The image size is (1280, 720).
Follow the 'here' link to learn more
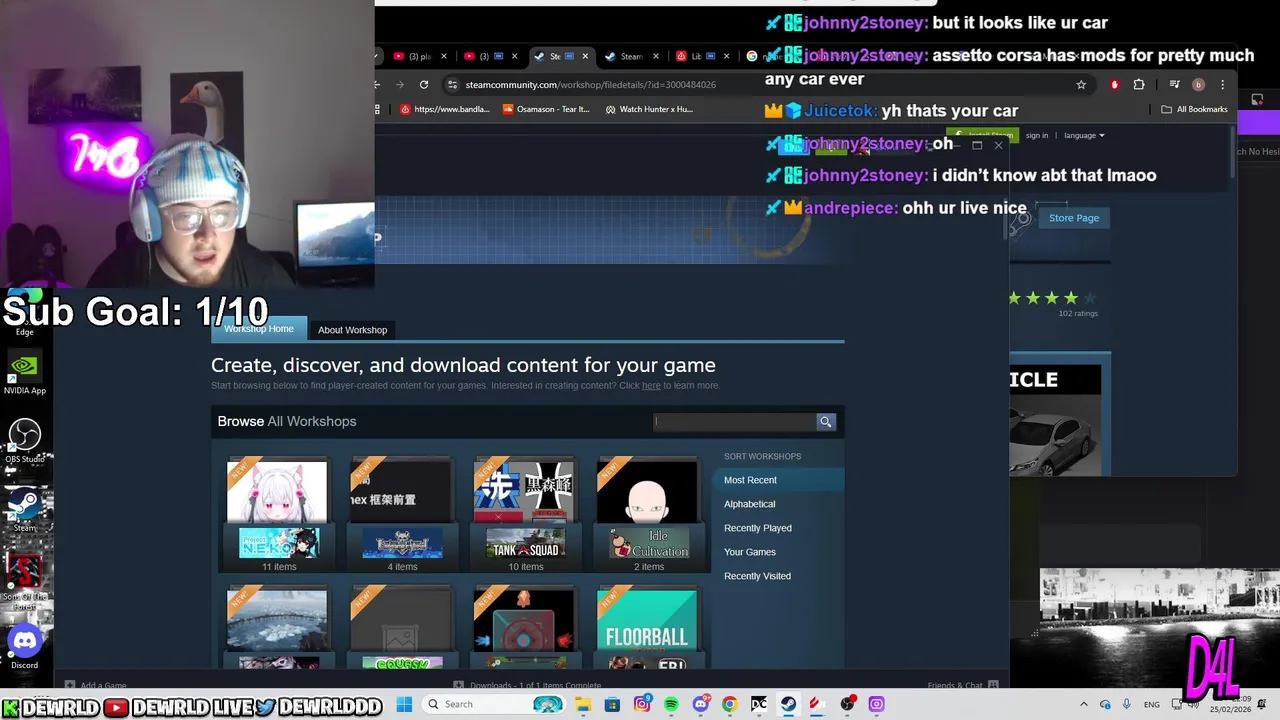651,386
